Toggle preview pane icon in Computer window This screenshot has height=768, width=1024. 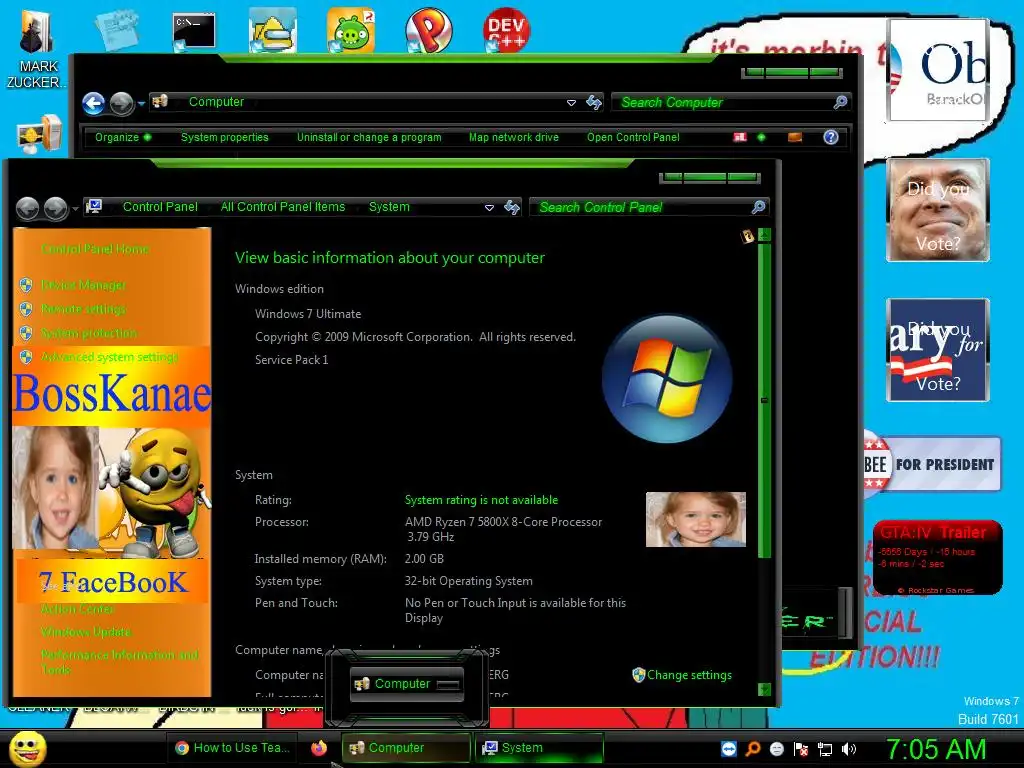(795, 137)
